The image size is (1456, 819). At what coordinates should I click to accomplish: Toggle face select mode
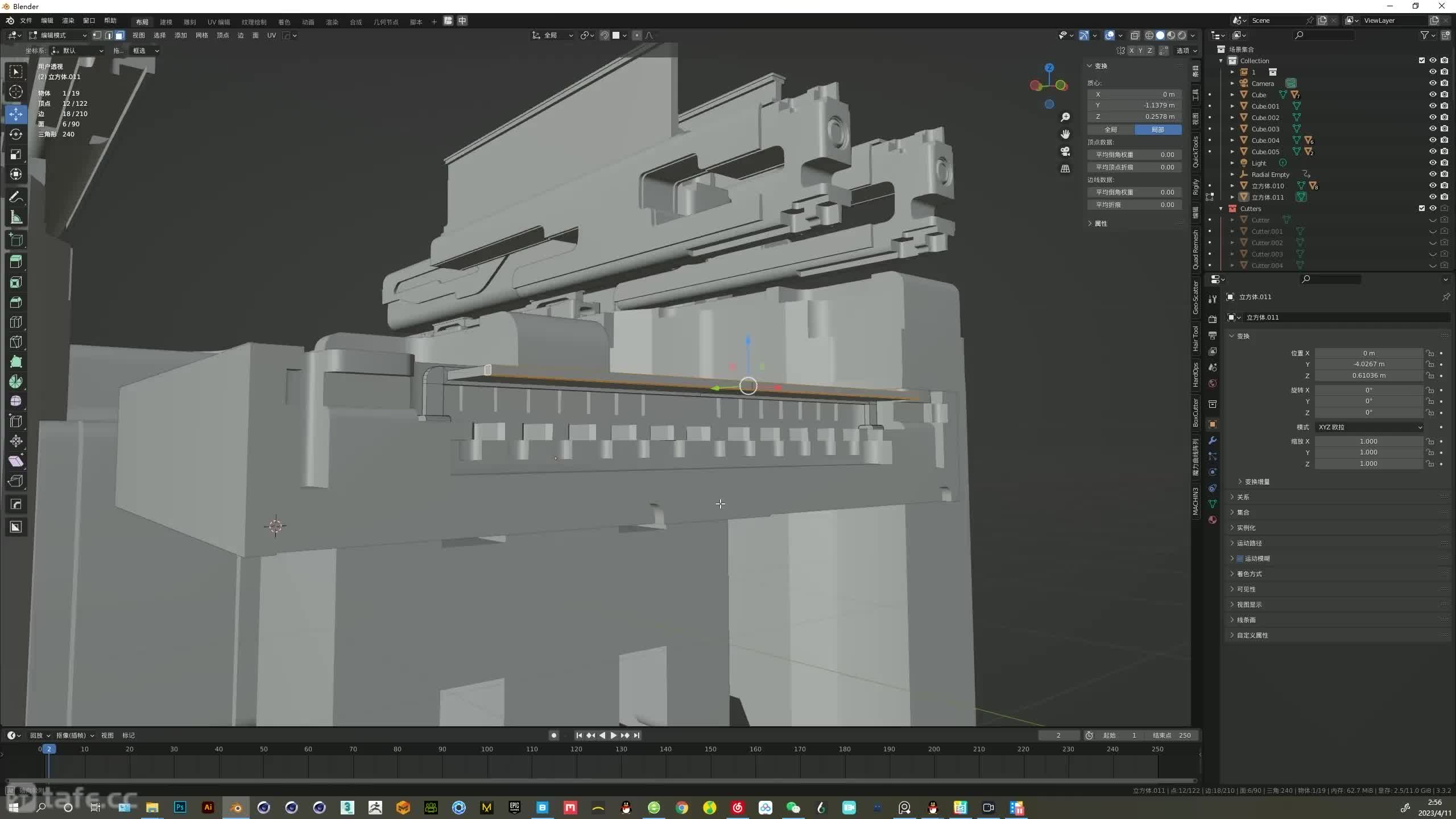tap(119, 35)
